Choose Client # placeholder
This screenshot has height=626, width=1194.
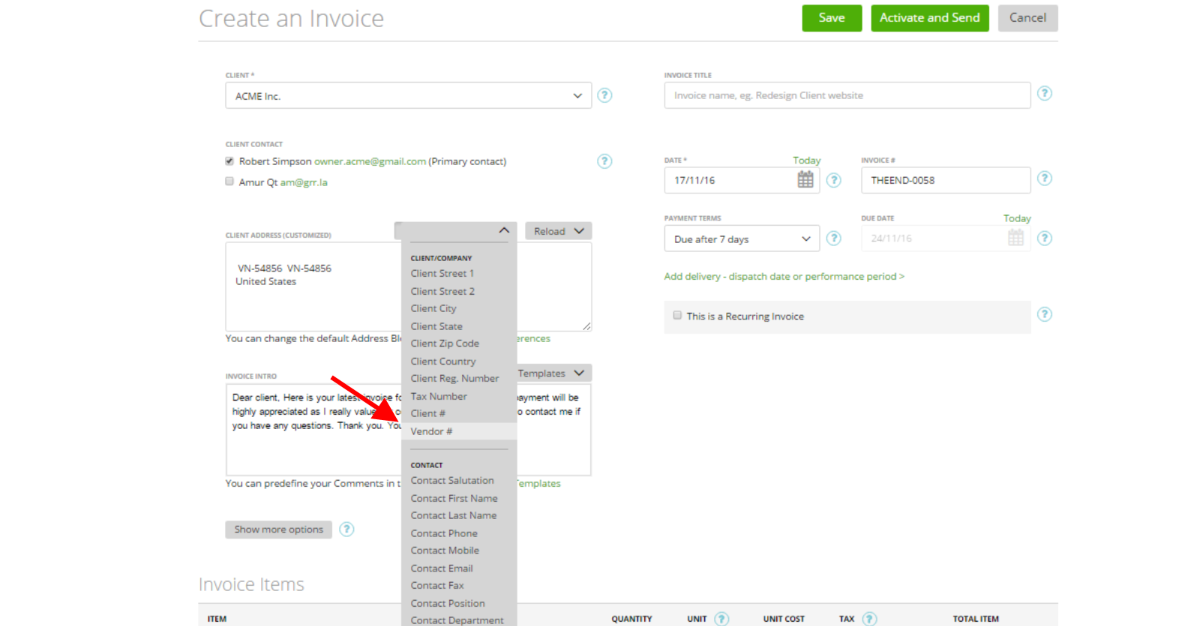pyautogui.click(x=428, y=414)
